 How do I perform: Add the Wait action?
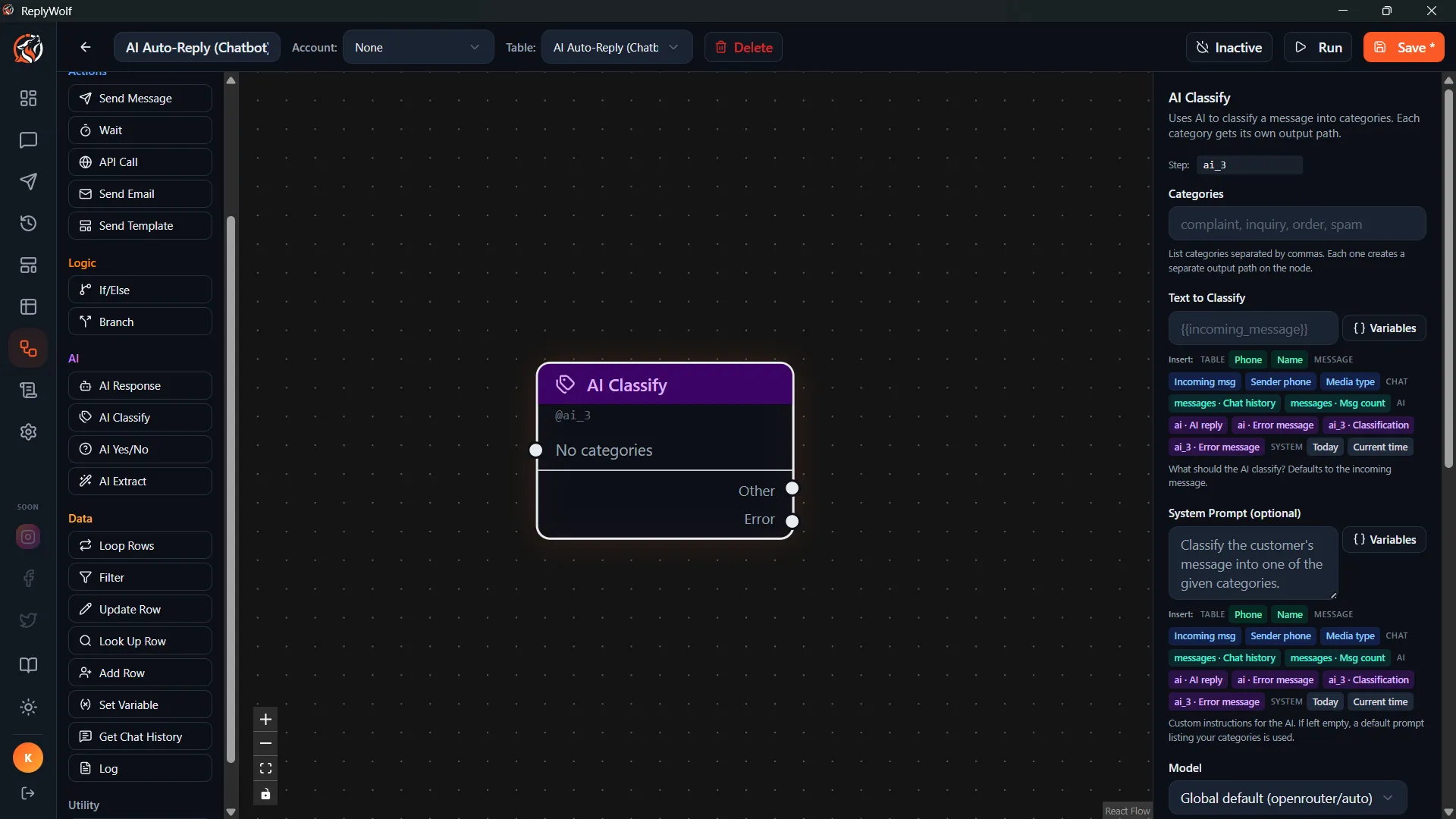tap(140, 130)
